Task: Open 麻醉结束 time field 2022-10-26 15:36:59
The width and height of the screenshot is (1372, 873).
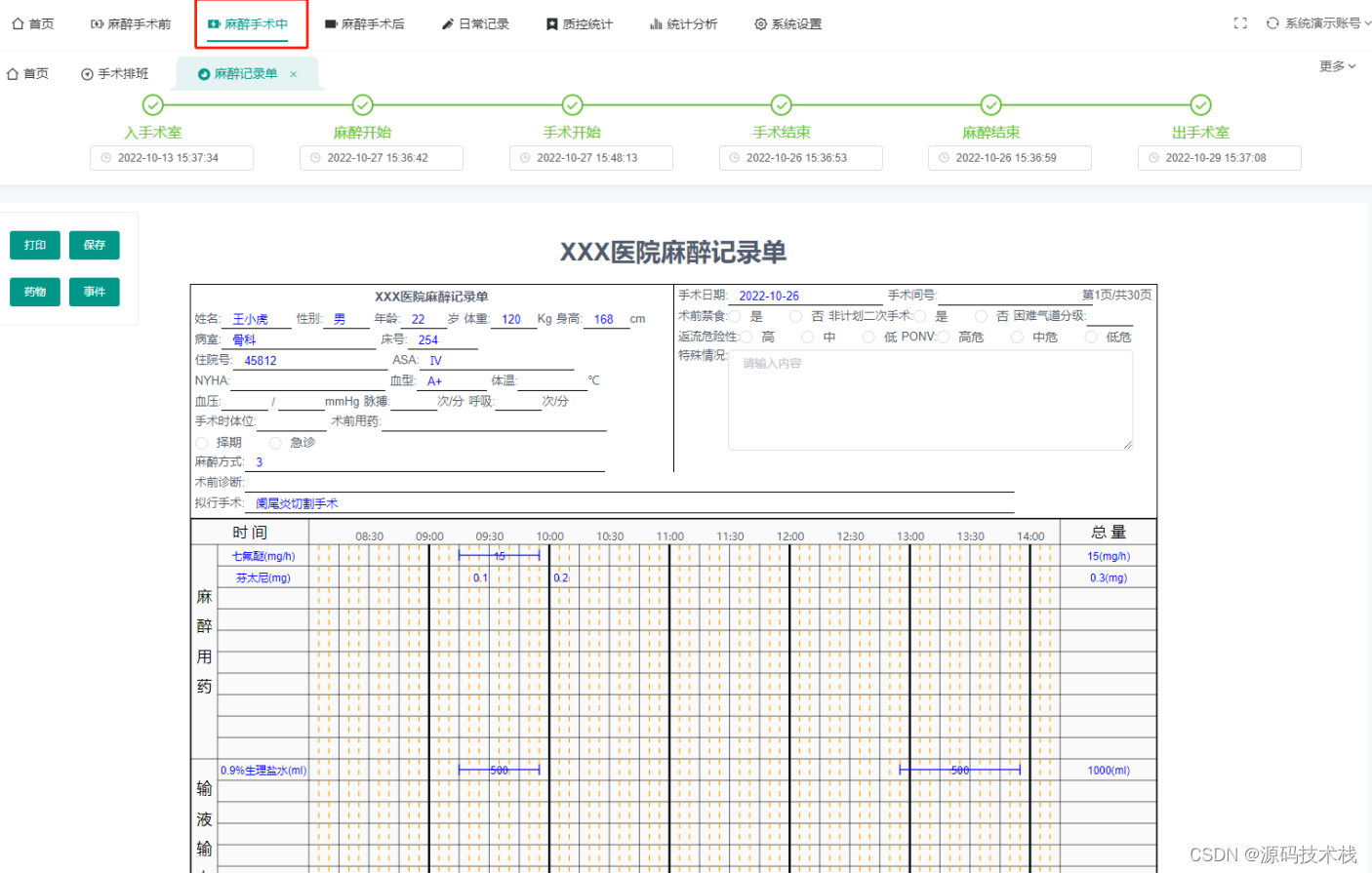Action: coord(1010,158)
